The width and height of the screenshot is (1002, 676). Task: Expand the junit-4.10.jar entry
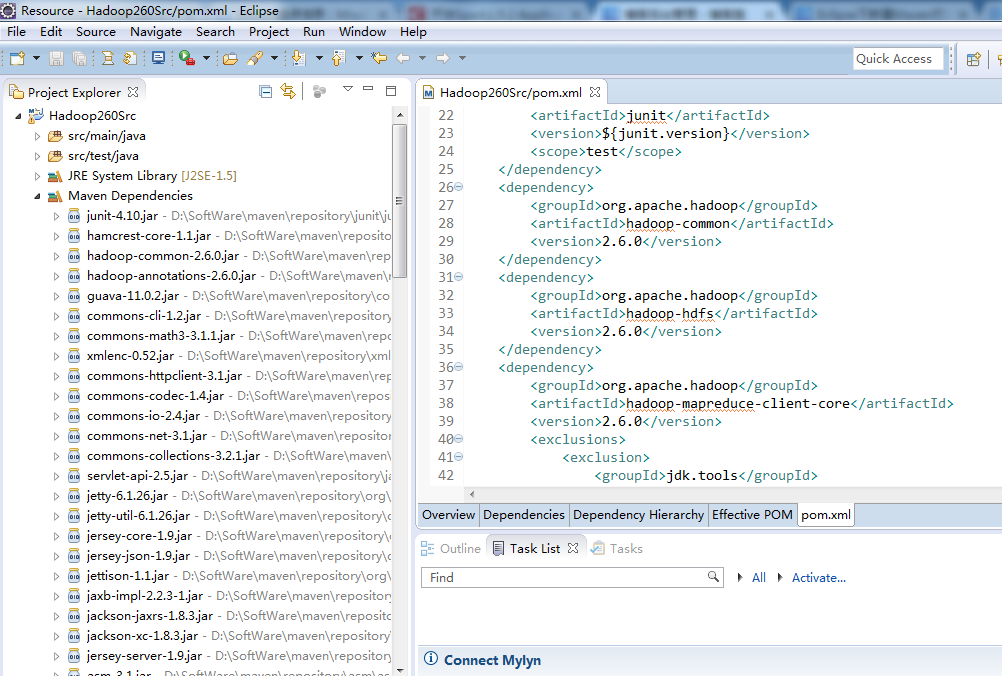[x=56, y=216]
